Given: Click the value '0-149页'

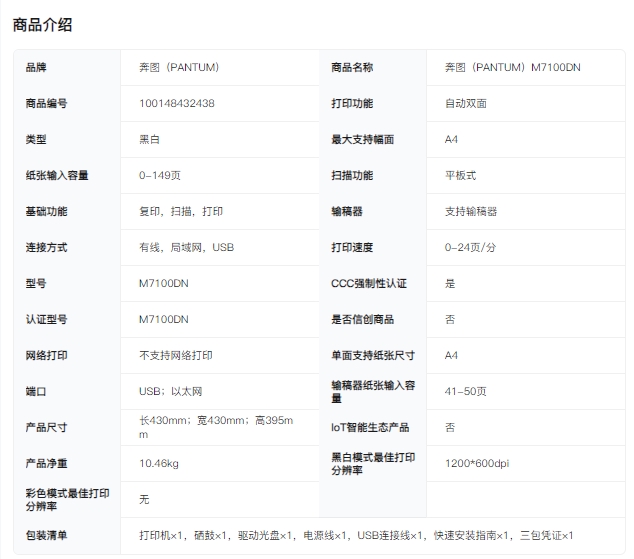Looking at the screenshot, I should [x=160, y=175].
